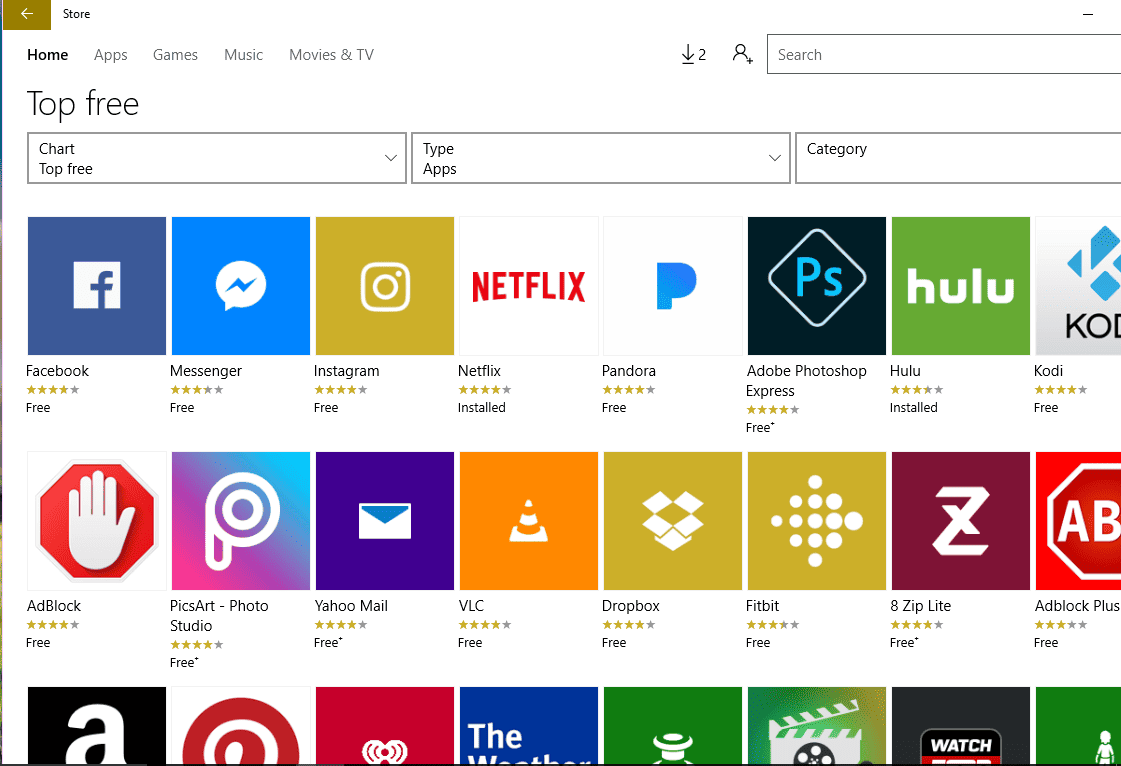Expand the Category dropdown

[x=958, y=158]
